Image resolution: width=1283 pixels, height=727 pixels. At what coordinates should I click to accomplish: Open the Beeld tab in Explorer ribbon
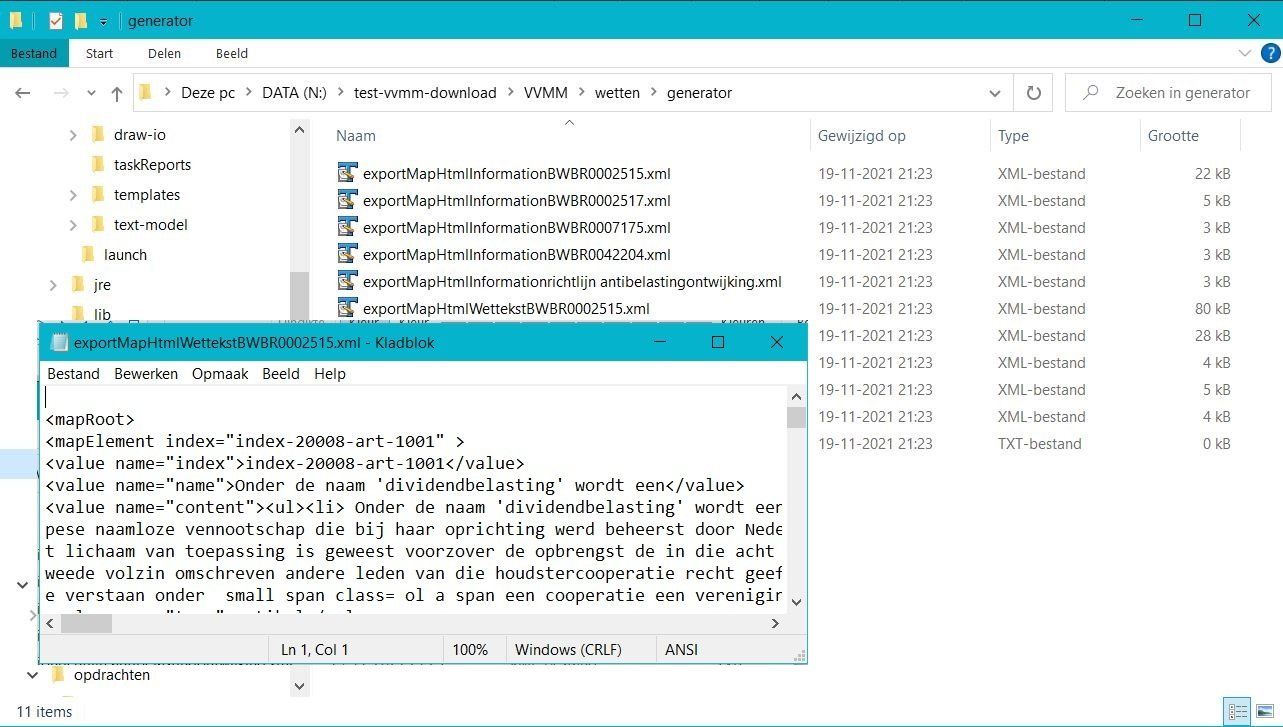tap(231, 53)
